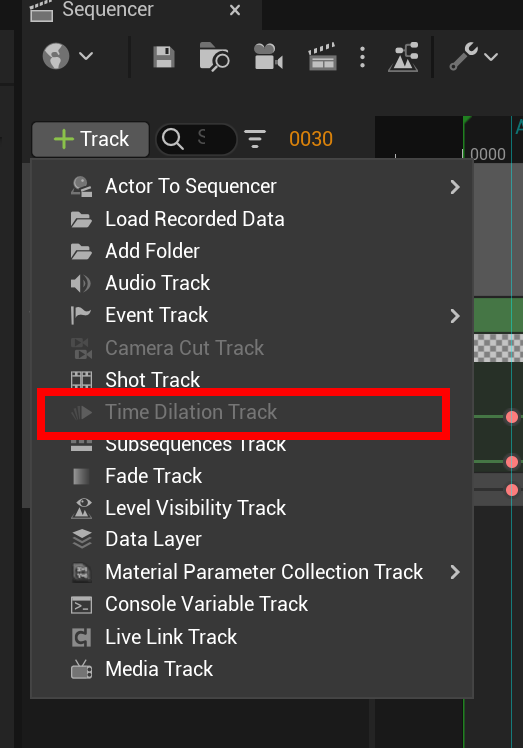
Task: Click the Director Blueprint icon in the toolbar
Action: pos(404,57)
